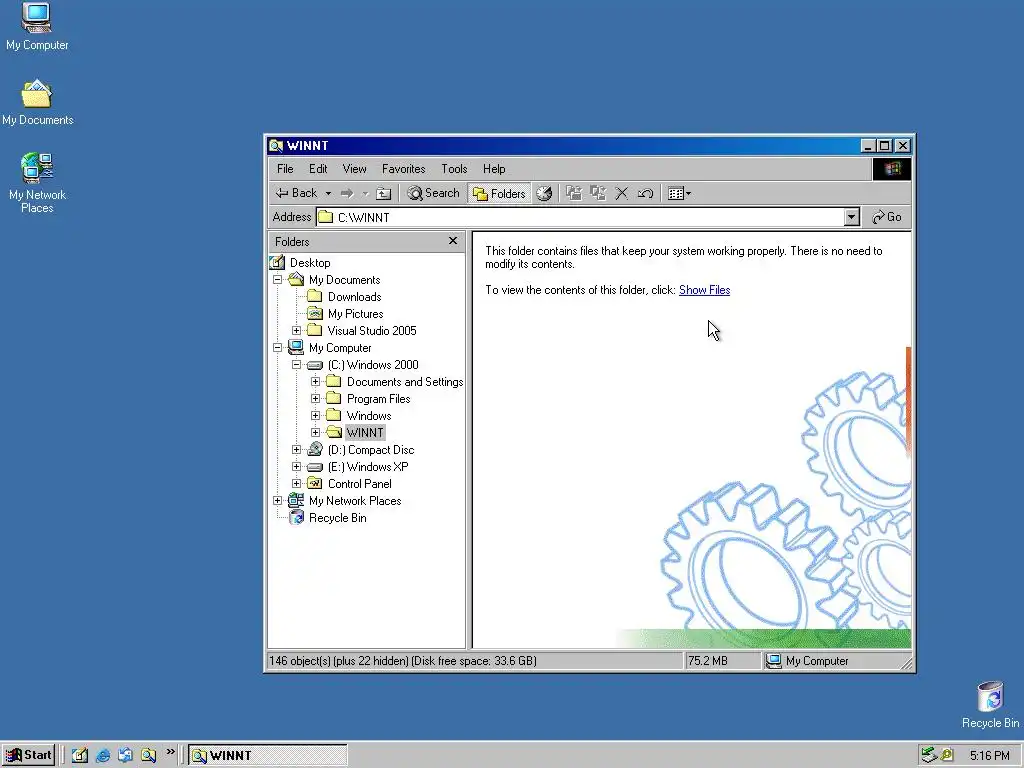The width and height of the screenshot is (1024, 768).
Task: Expand the Visual Studio 2005 node
Action: (x=296, y=330)
